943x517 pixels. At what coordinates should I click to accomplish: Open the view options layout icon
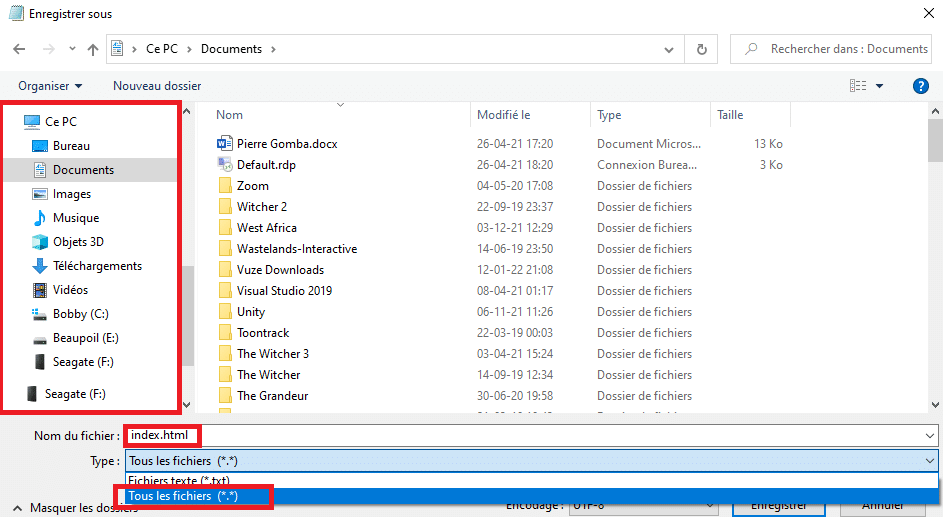tap(857, 86)
